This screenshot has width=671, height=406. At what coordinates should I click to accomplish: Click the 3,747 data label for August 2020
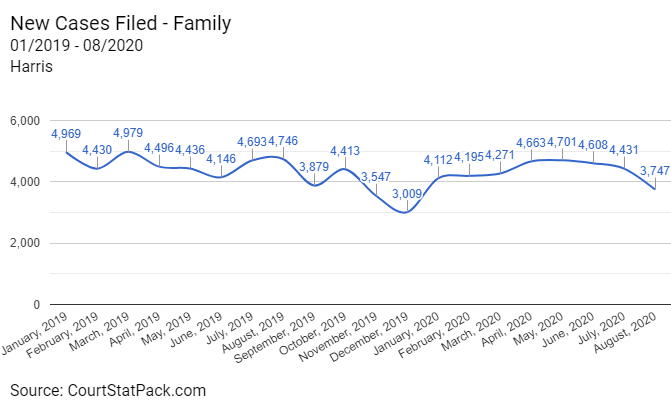point(653,171)
